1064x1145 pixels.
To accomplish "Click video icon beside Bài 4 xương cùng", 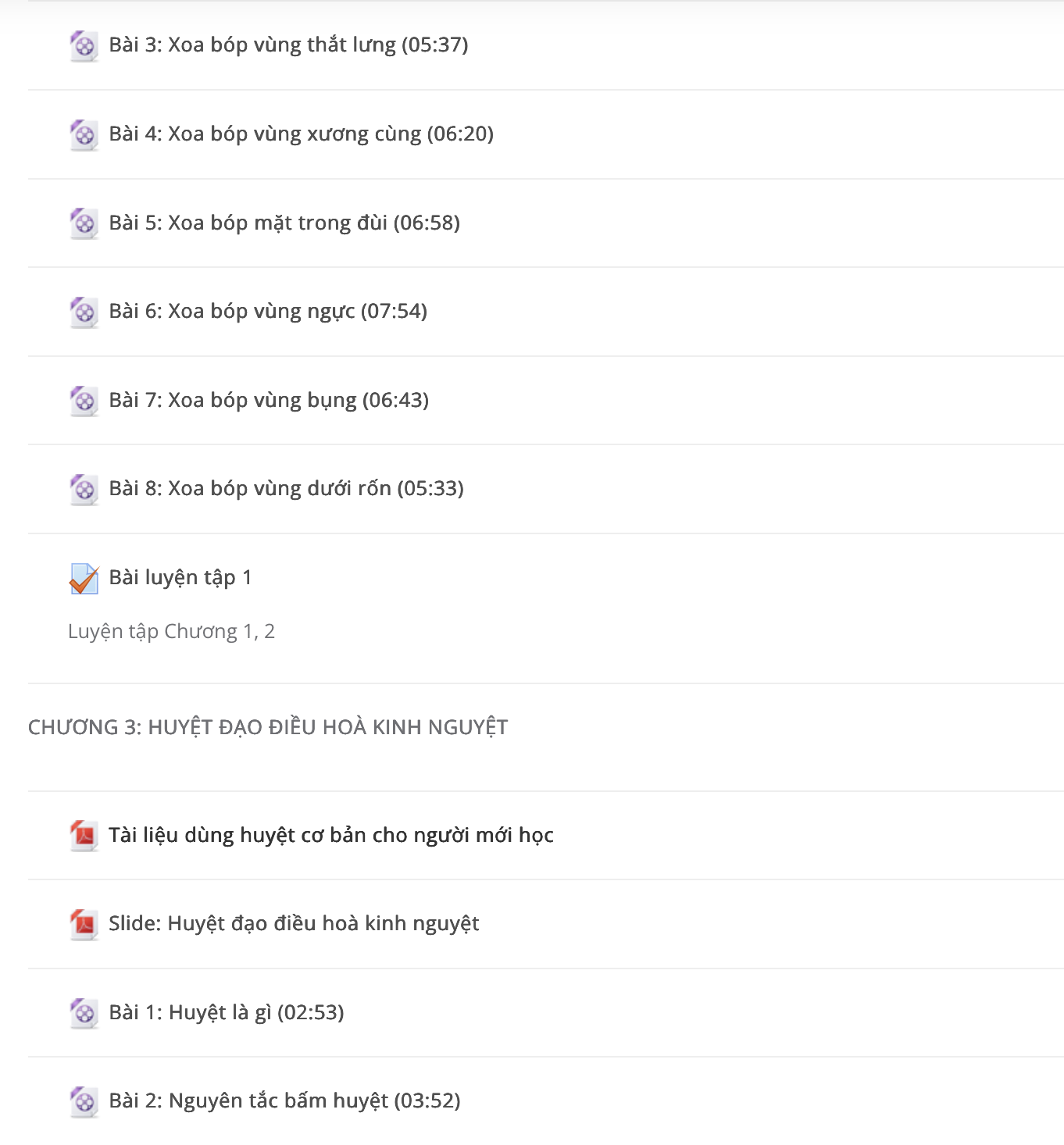I will (x=84, y=135).
